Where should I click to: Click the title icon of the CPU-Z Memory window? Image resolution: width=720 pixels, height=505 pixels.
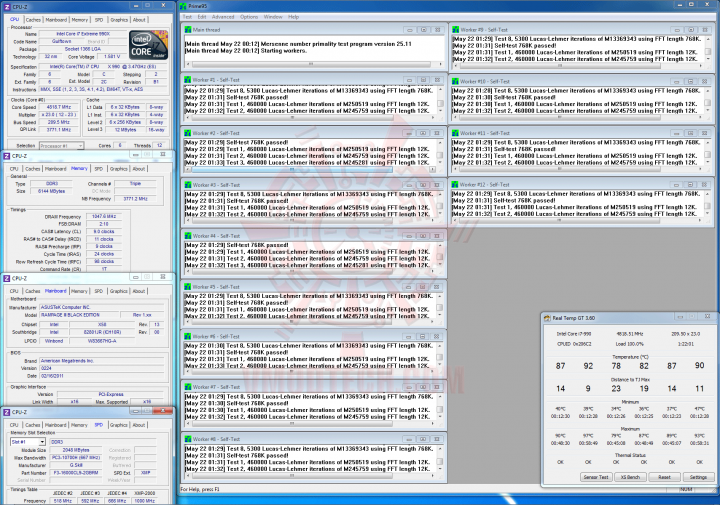pos(7,156)
